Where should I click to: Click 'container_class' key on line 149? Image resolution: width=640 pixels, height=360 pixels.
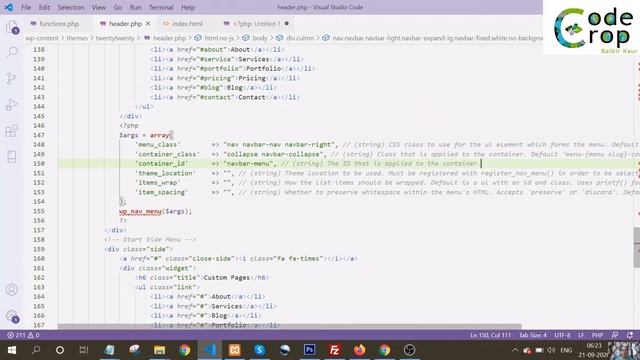167,154
